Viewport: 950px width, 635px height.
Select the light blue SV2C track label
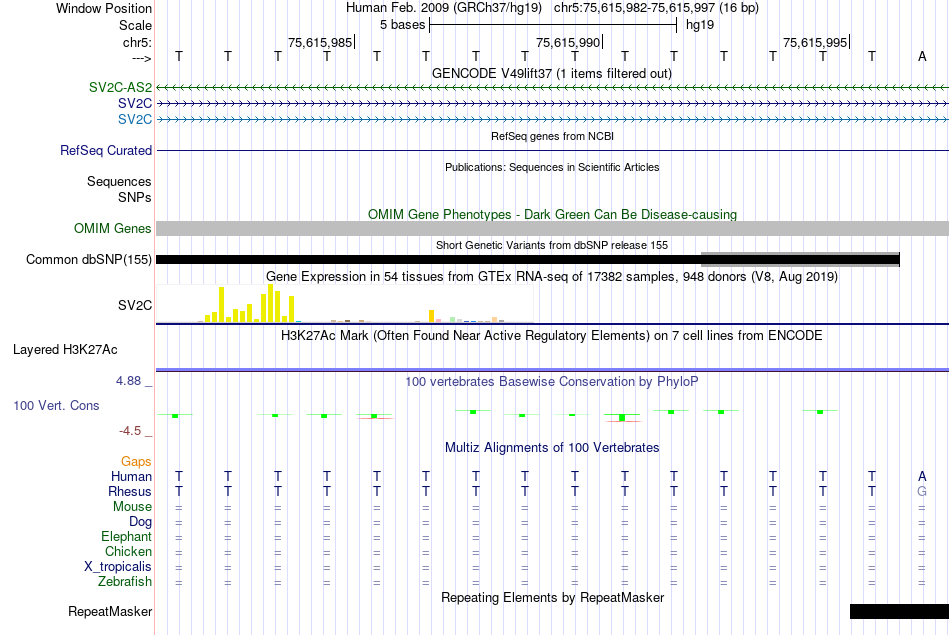click(135, 119)
